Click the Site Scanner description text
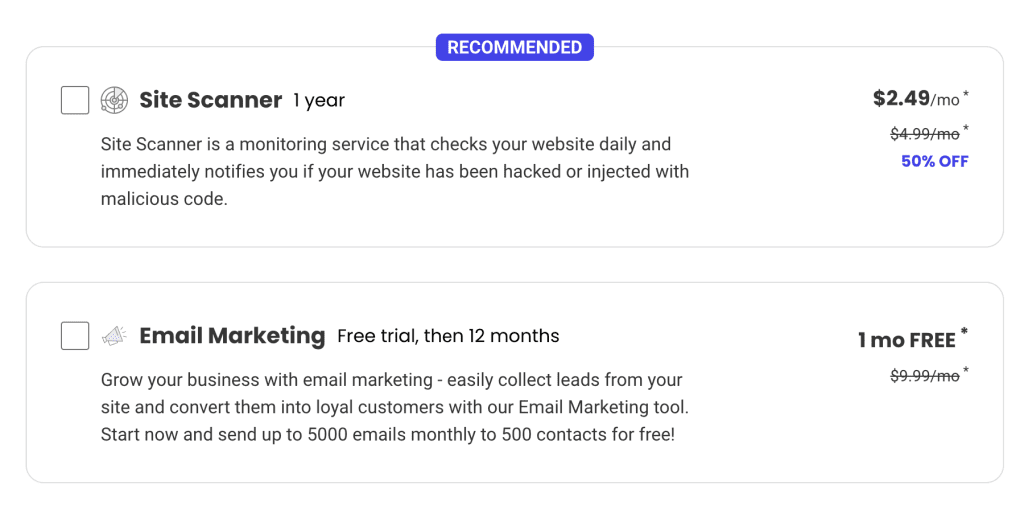 (x=395, y=171)
